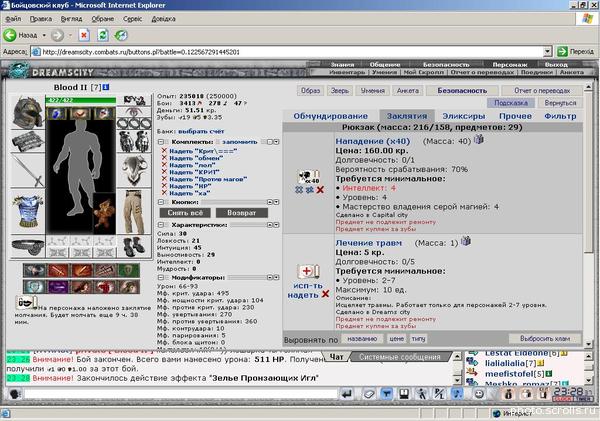Screen dimensions: 600x421
Task: Click the purple skill icon
Action: [x=58, y=287]
